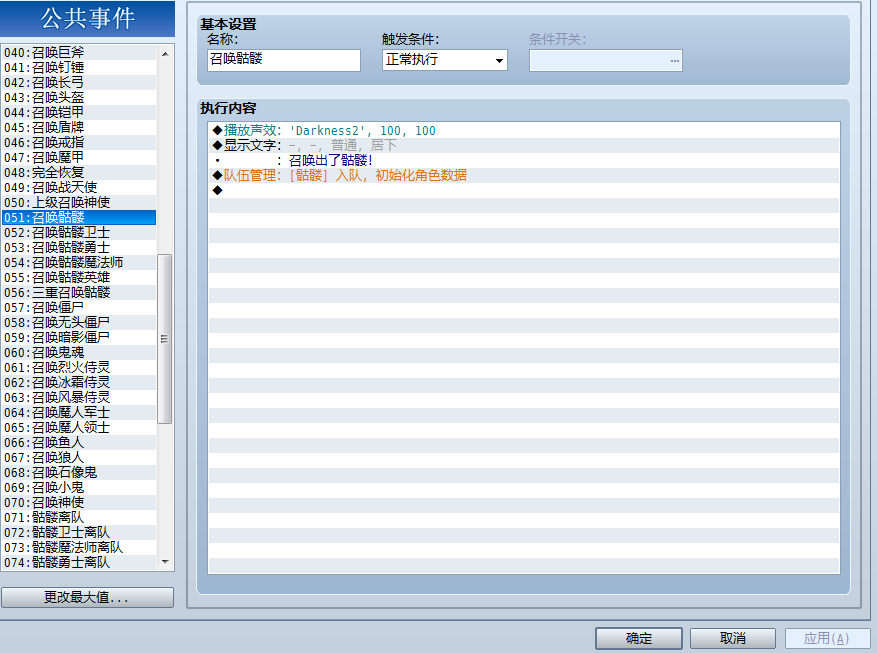Click the ellipsis button in 条件开关 field
The height and width of the screenshot is (653, 877).
[x=675, y=60]
